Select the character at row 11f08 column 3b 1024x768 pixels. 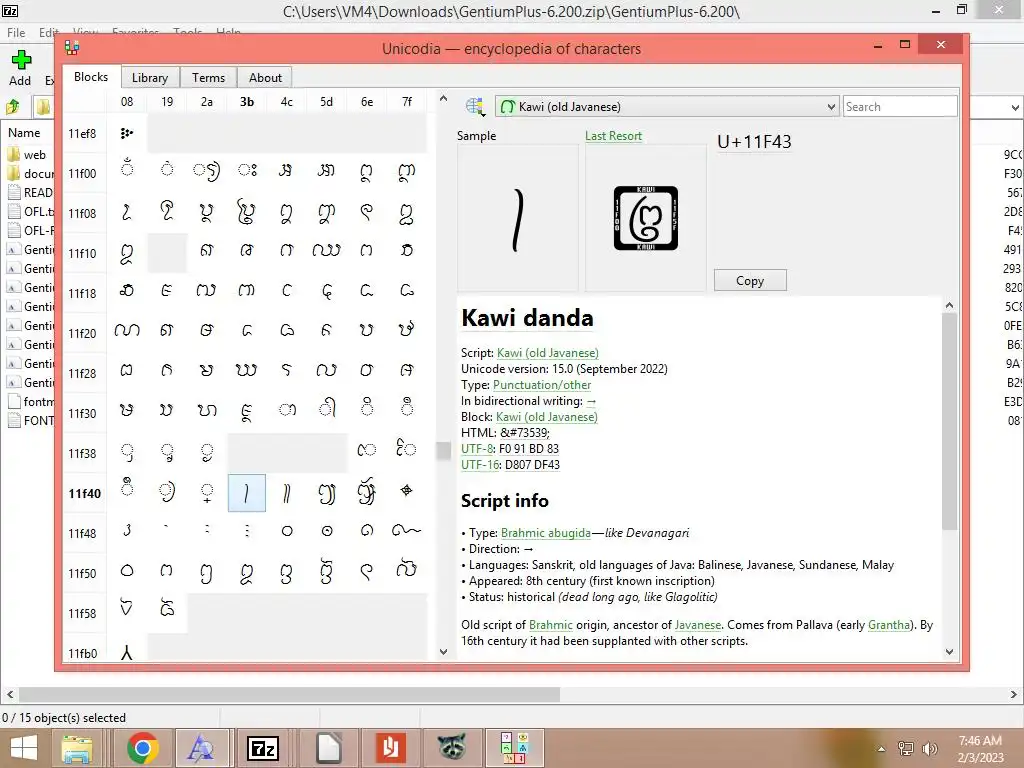pos(247,213)
